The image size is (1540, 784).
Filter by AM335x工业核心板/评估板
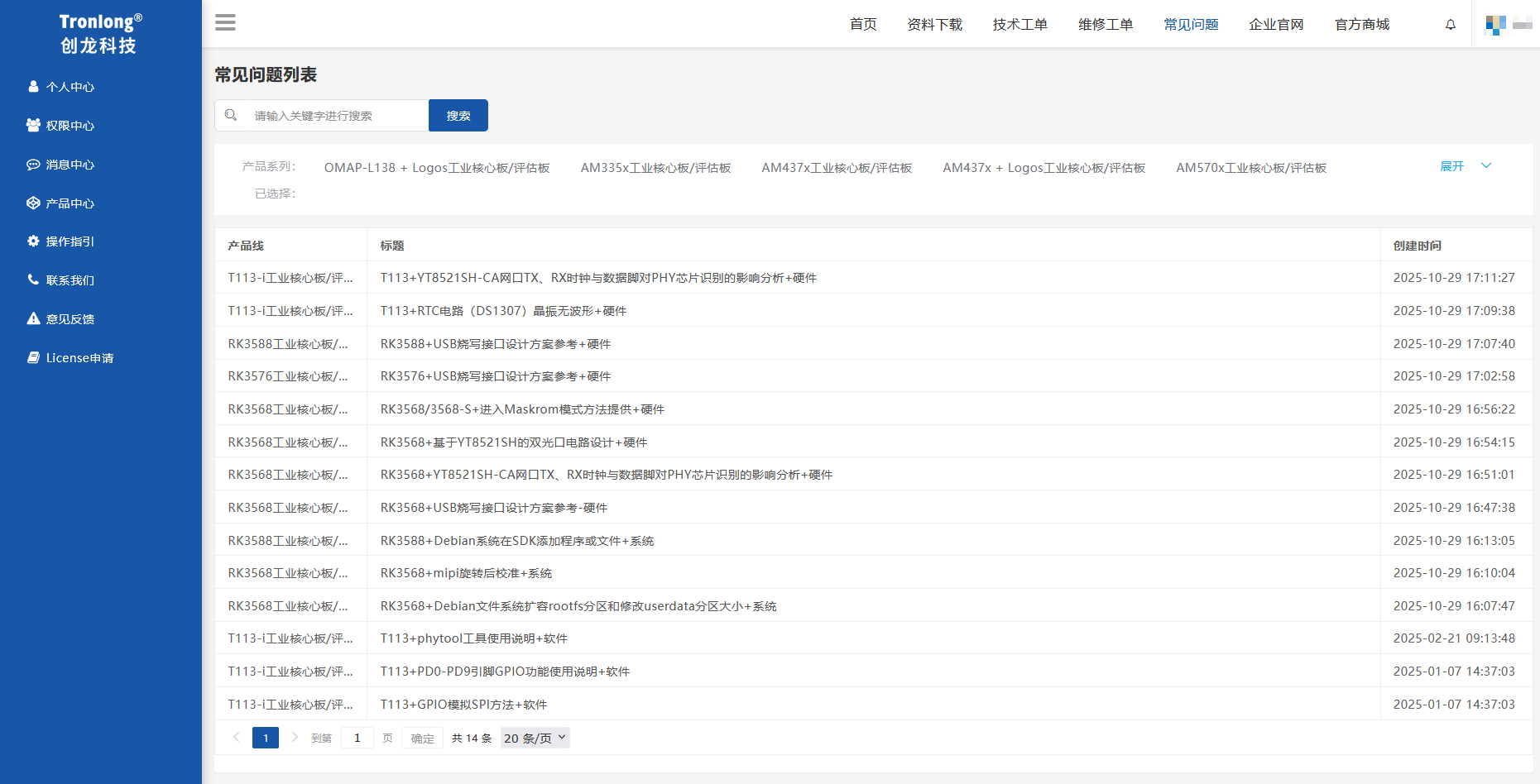pyautogui.click(x=655, y=168)
